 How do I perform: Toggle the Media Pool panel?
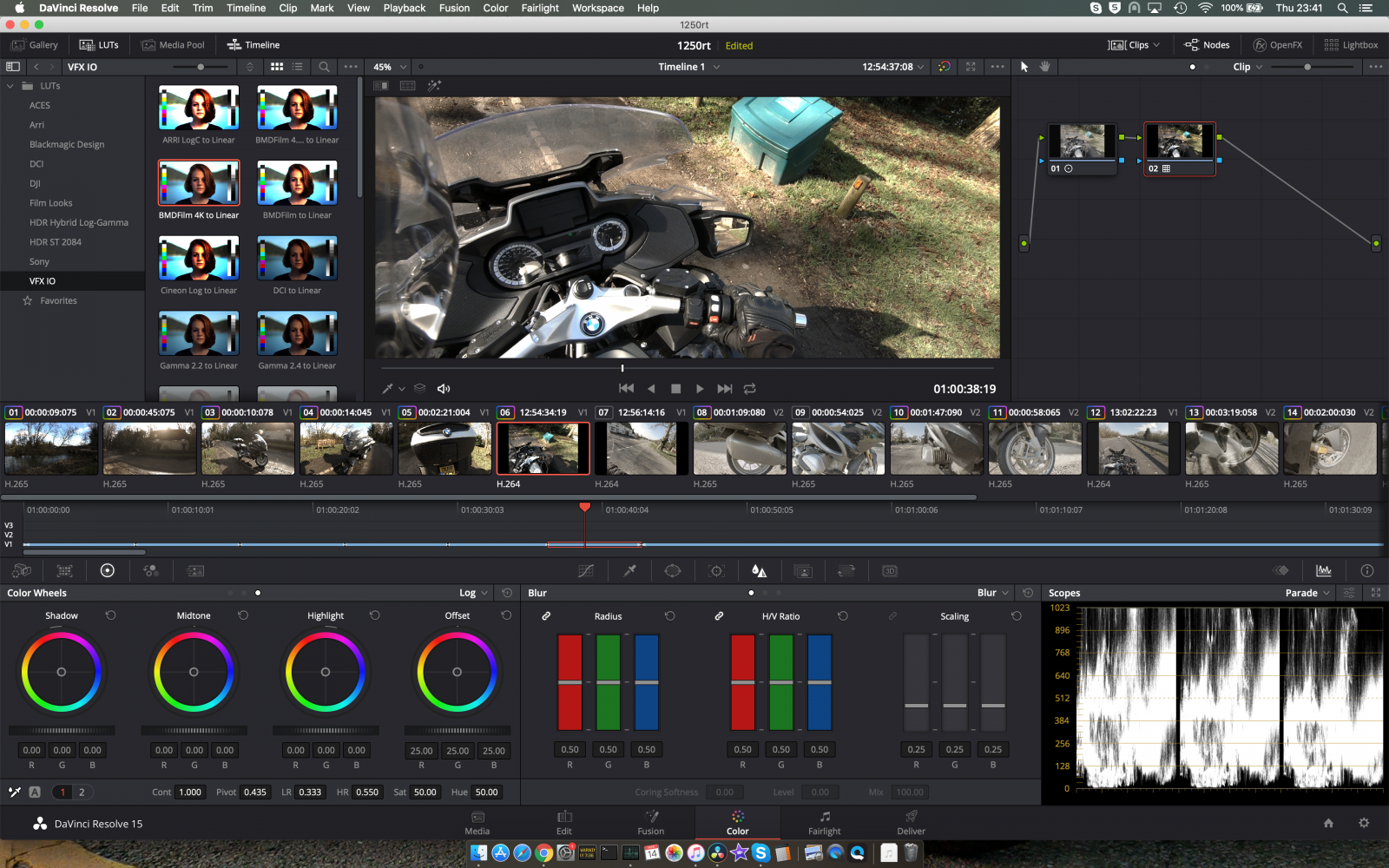(174, 45)
